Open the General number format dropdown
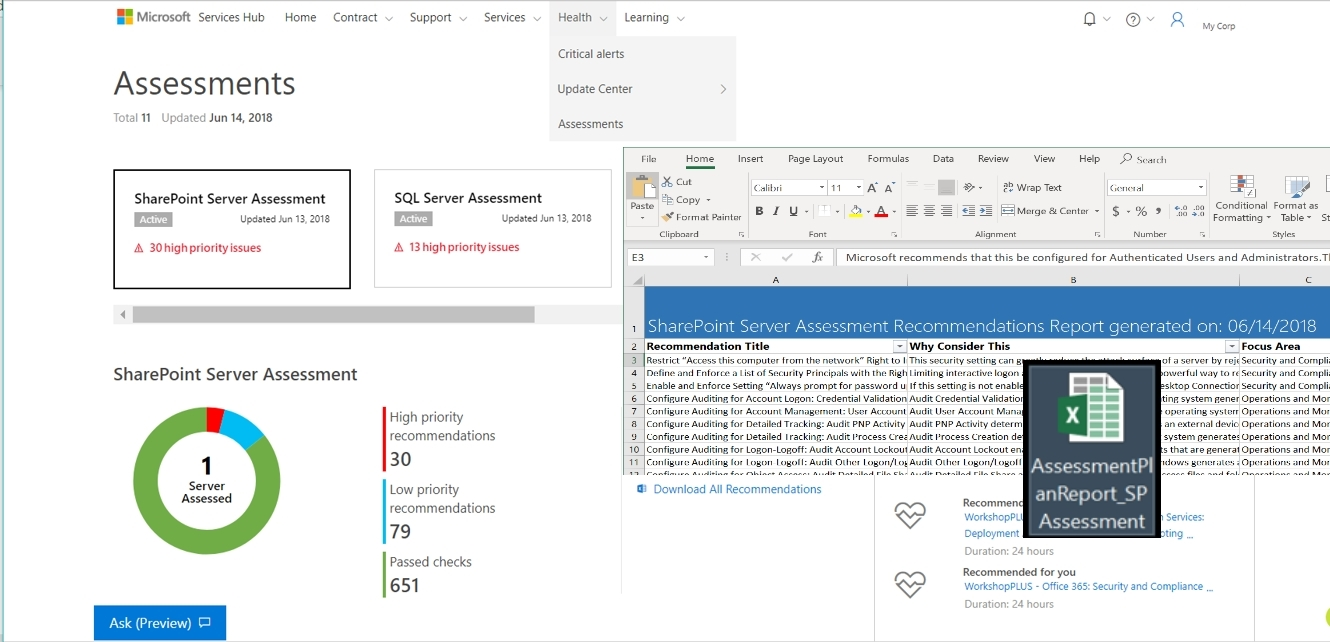The width and height of the screenshot is (1330, 642). pyautogui.click(x=1201, y=188)
